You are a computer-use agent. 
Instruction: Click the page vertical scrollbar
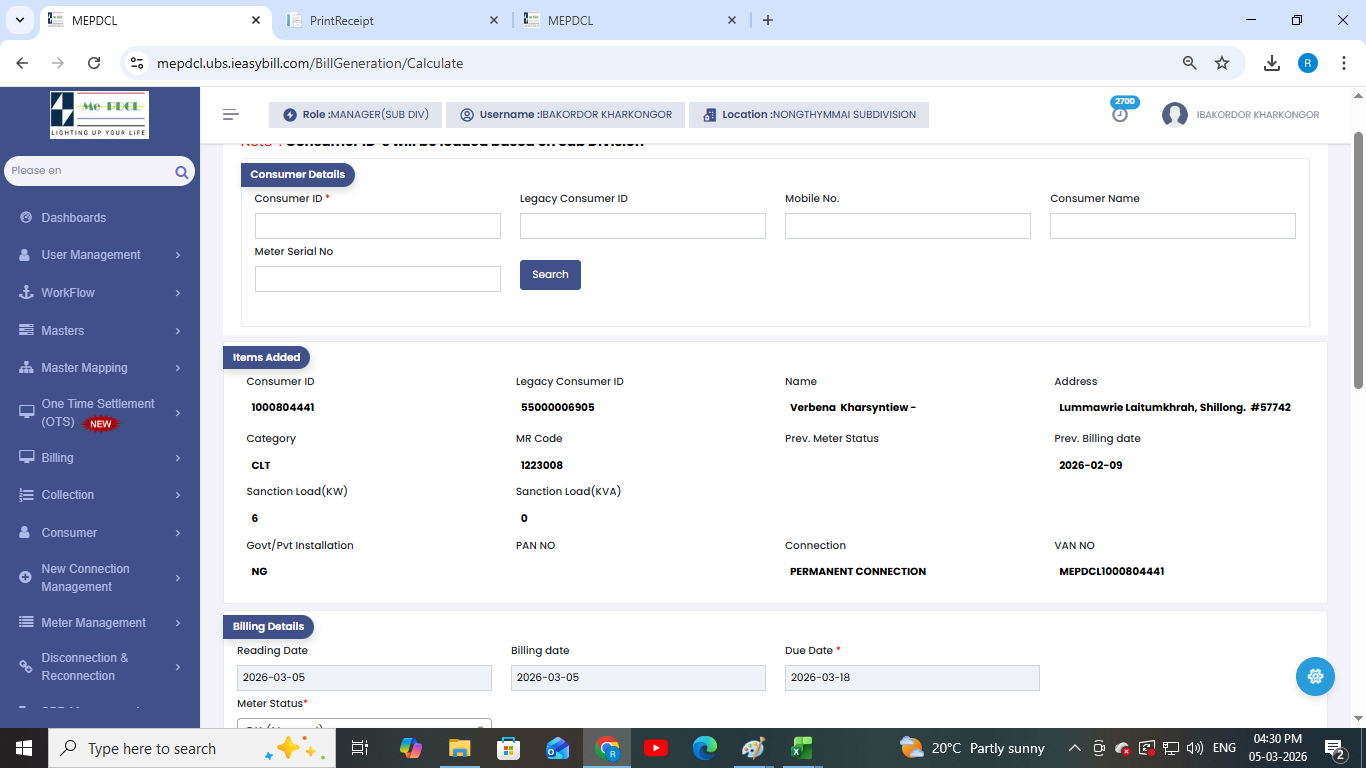[1358, 260]
